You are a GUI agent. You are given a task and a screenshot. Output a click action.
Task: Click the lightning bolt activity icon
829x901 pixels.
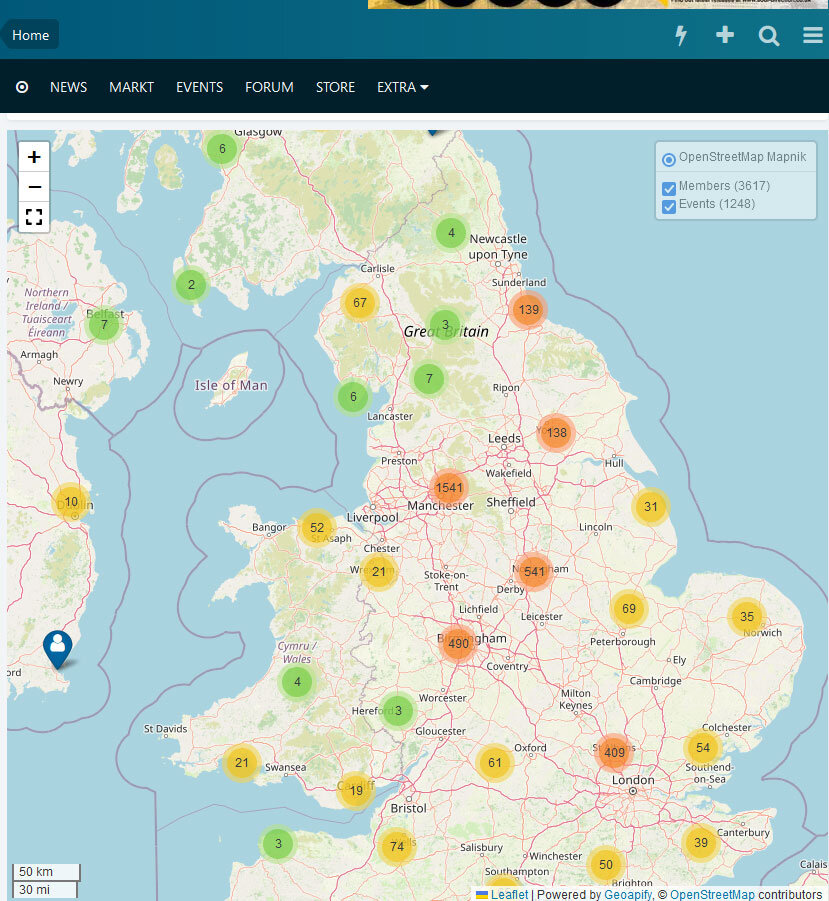[681, 36]
